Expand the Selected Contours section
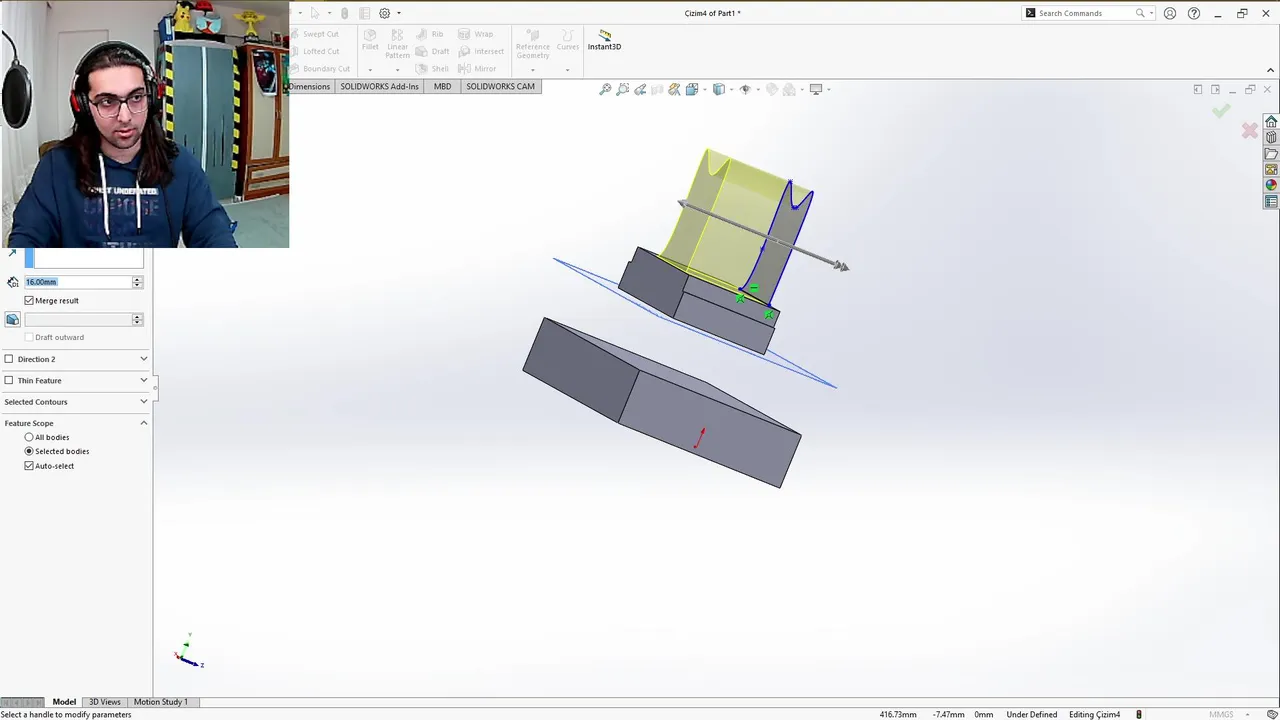Viewport: 1280px width, 720px height. point(143,402)
